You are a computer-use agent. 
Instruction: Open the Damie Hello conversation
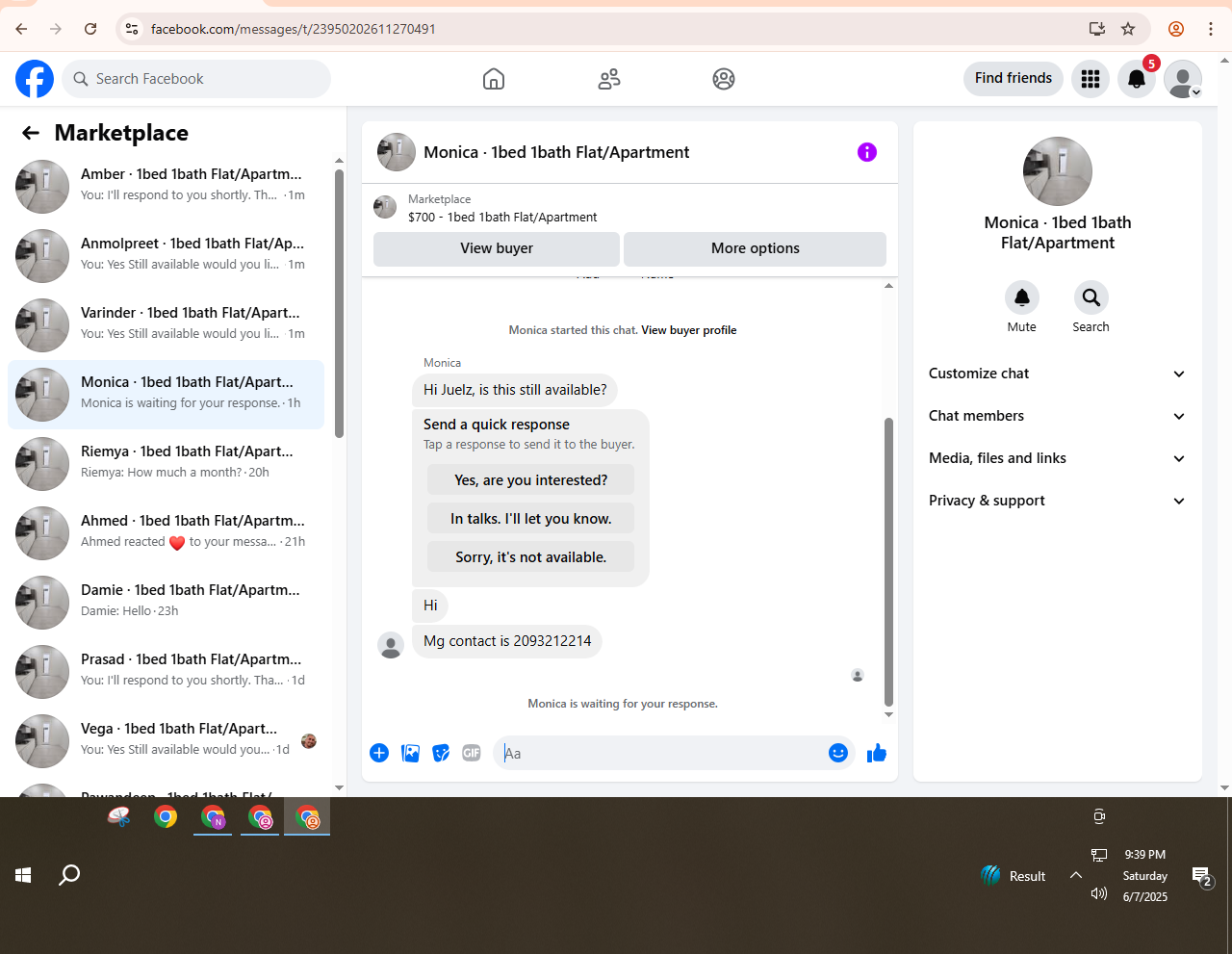tap(166, 602)
